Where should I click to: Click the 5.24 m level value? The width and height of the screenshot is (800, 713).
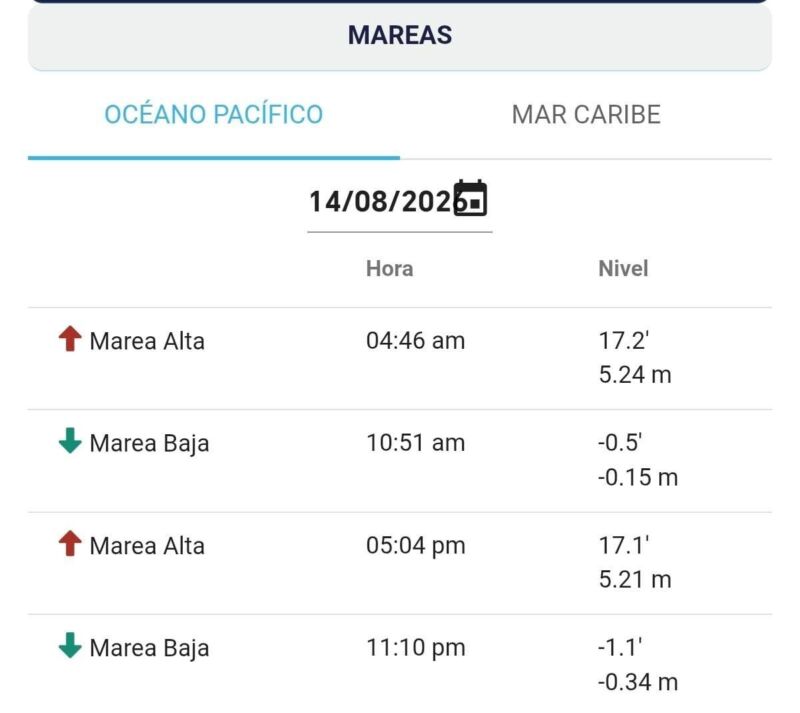click(x=635, y=375)
